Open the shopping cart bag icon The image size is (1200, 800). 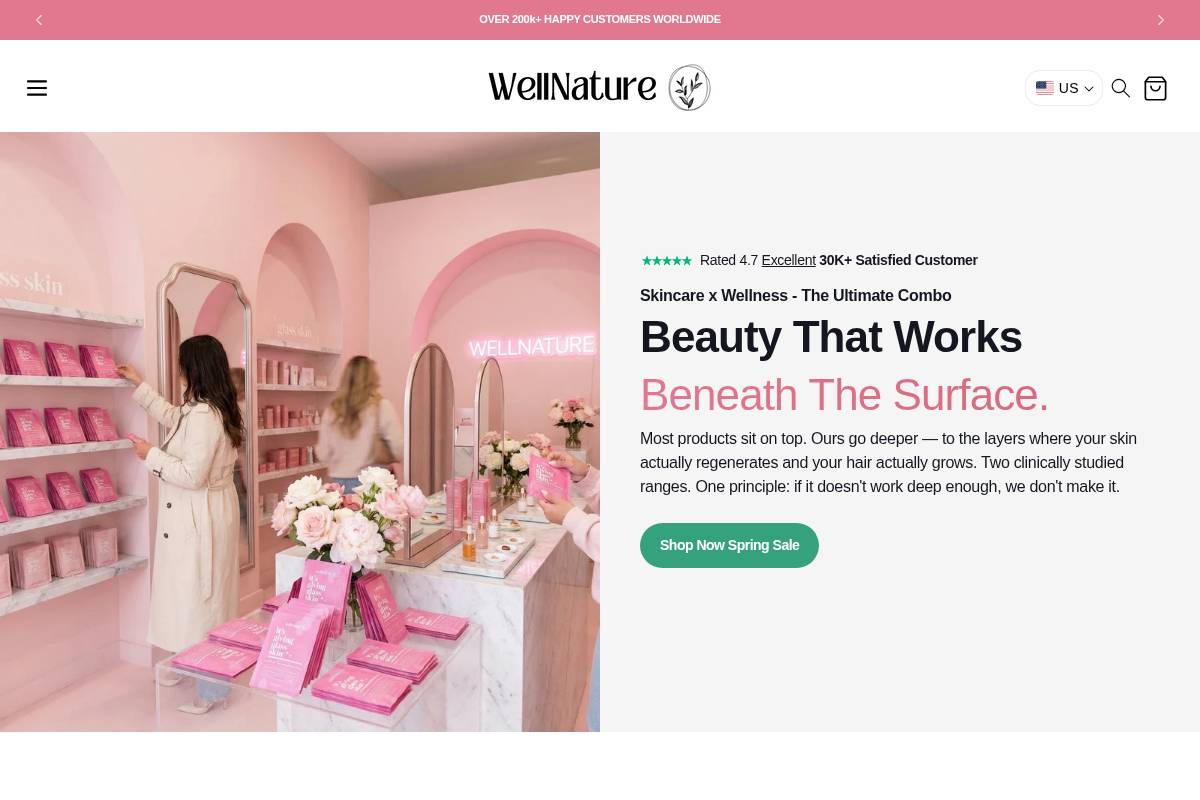[x=1155, y=88]
